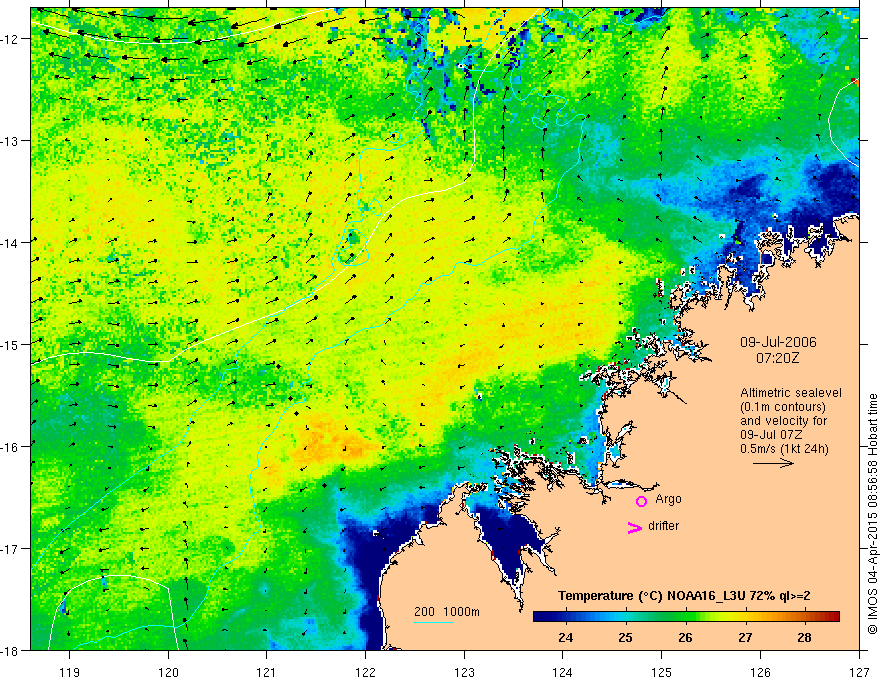Click the '28' colorbar tick label
Screen dimensions: 880x680
point(804,637)
